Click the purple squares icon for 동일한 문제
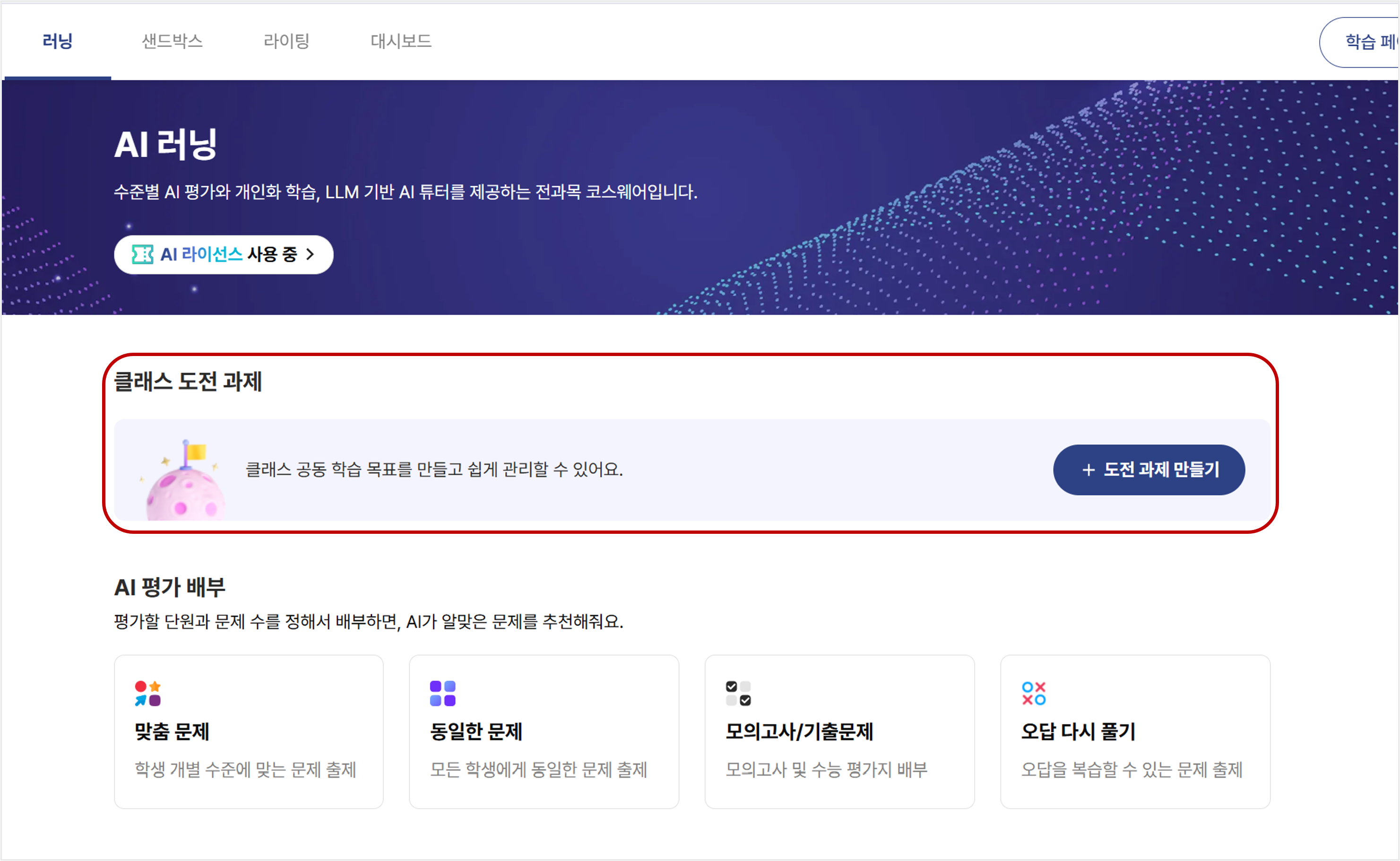 click(443, 694)
